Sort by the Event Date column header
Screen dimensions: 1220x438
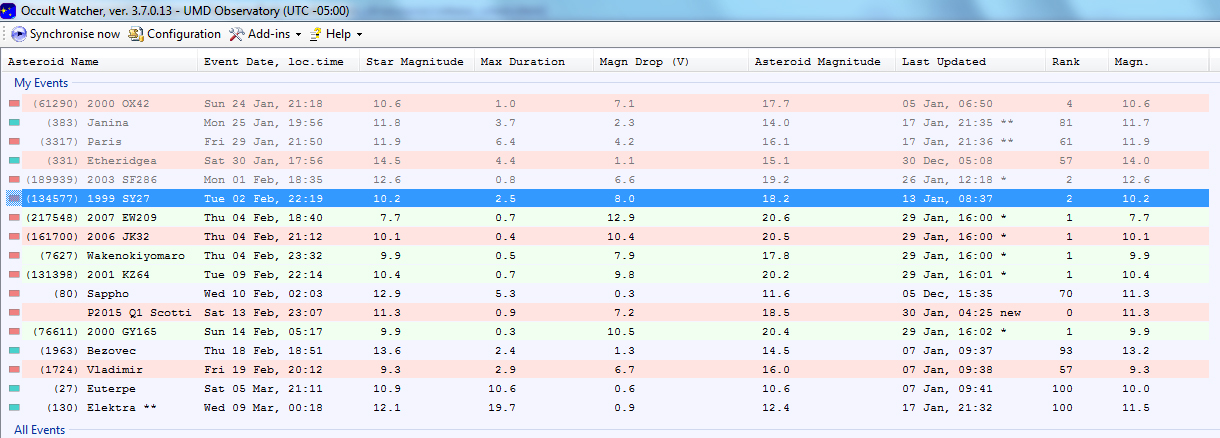click(x=273, y=62)
